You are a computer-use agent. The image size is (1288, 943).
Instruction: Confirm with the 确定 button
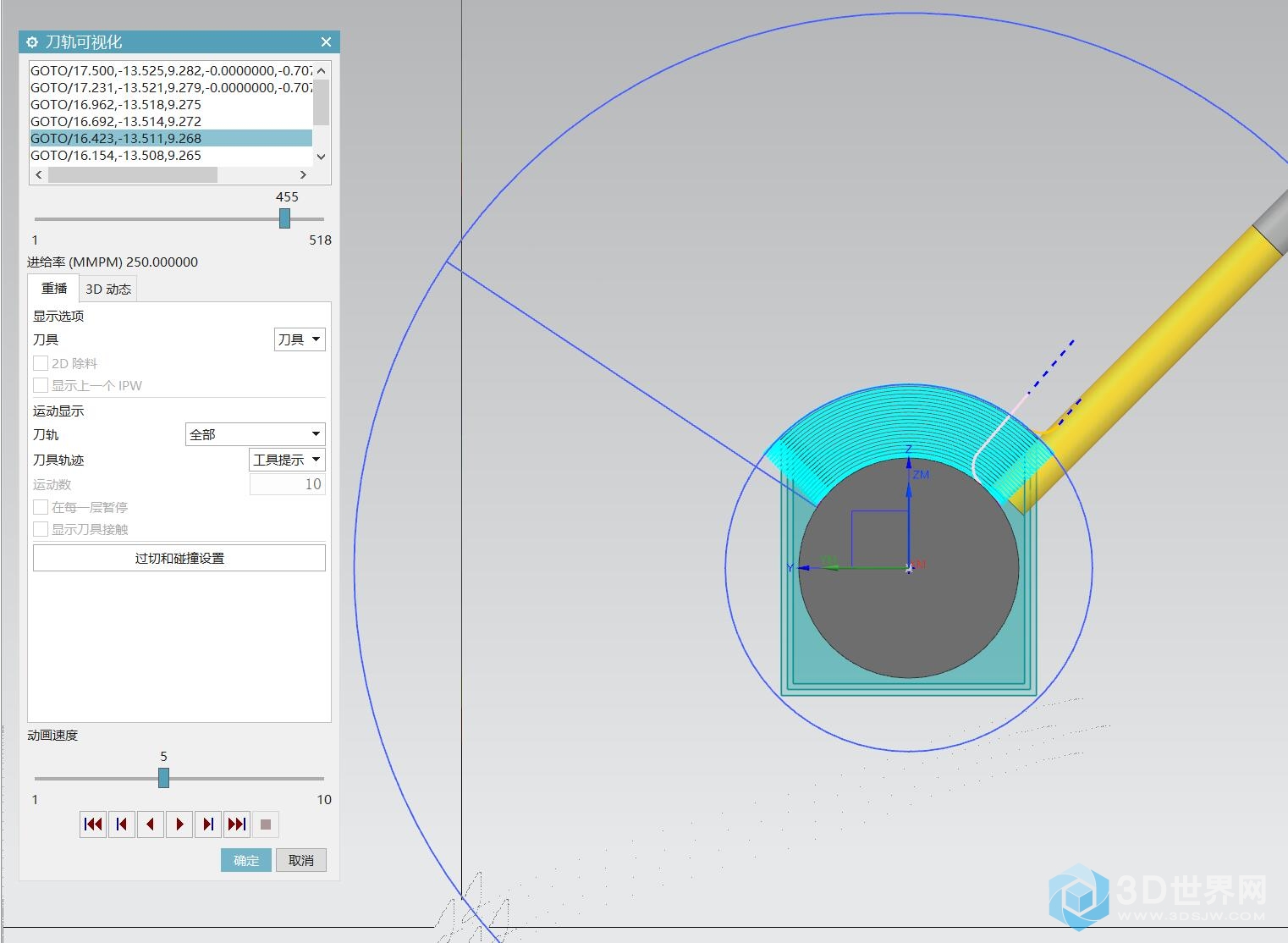coord(246,860)
